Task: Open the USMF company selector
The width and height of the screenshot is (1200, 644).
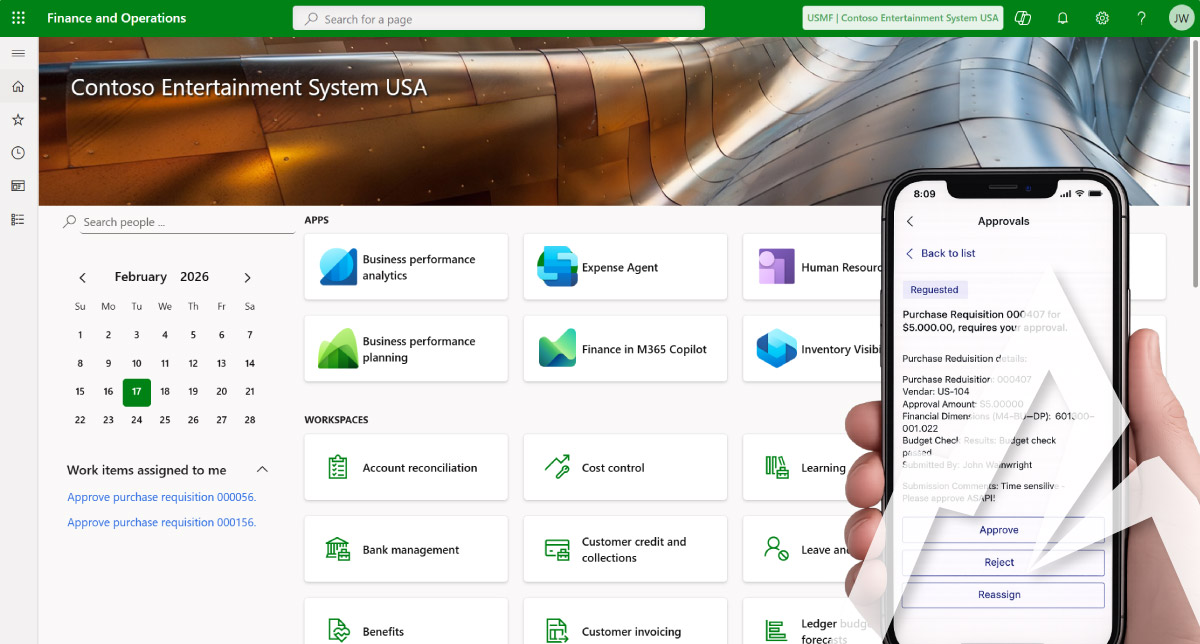Action: [x=902, y=17]
